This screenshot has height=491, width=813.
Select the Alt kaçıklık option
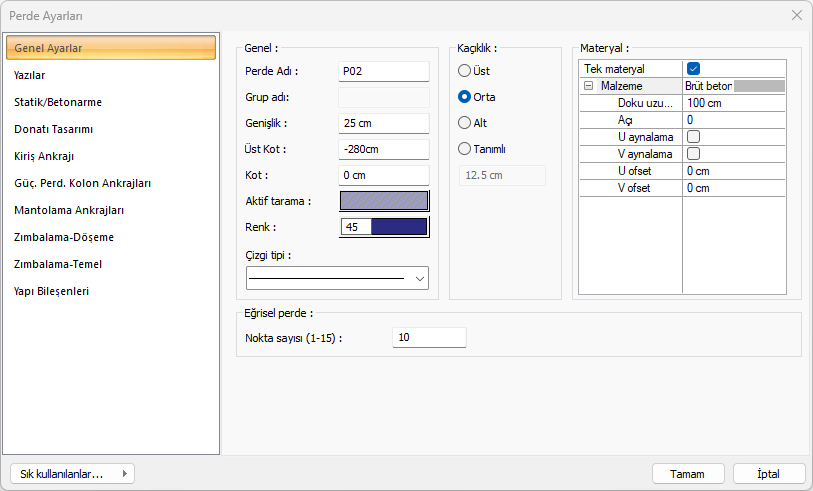(465, 123)
